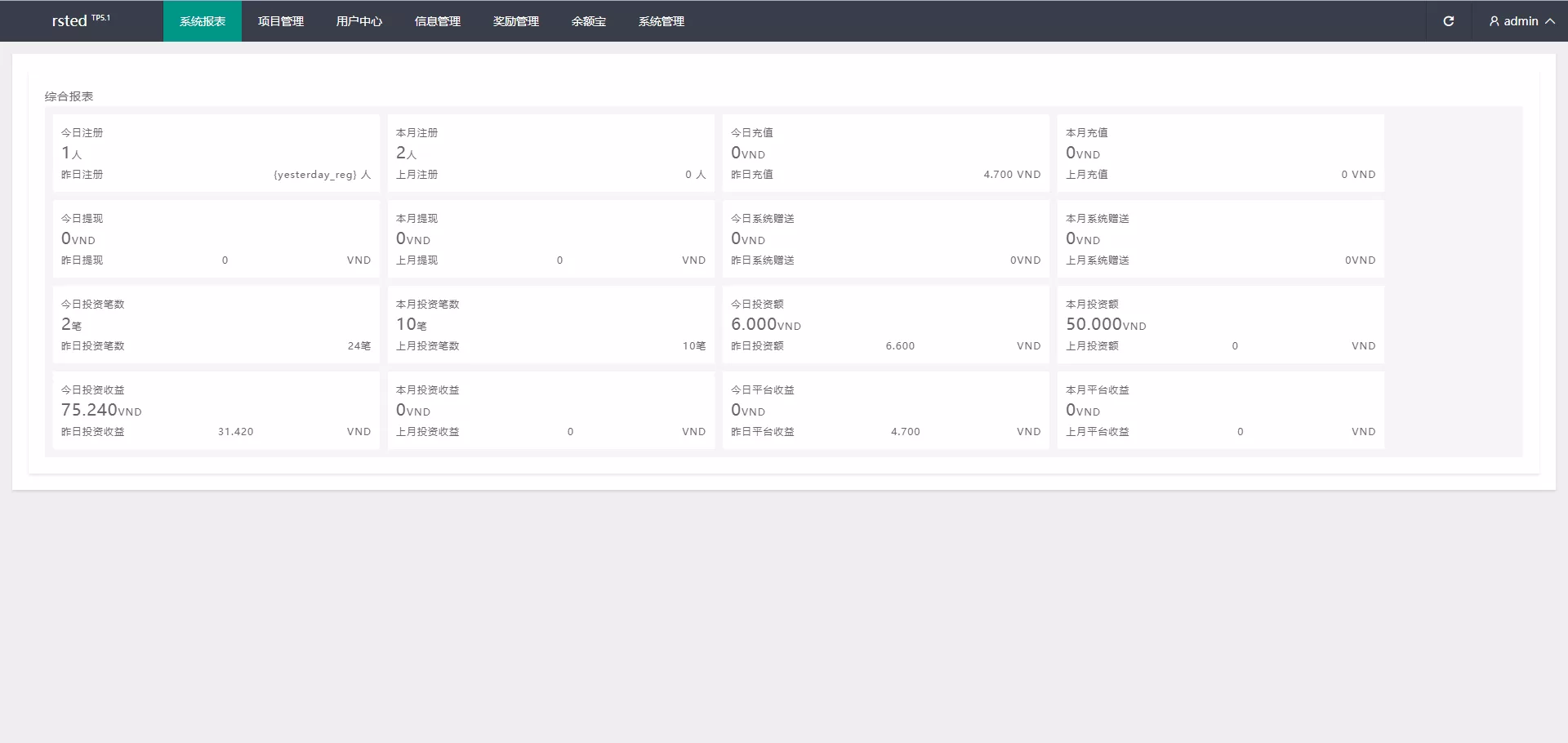Go to 用户中心 menu
The height and width of the screenshot is (743, 1568).
click(x=359, y=21)
